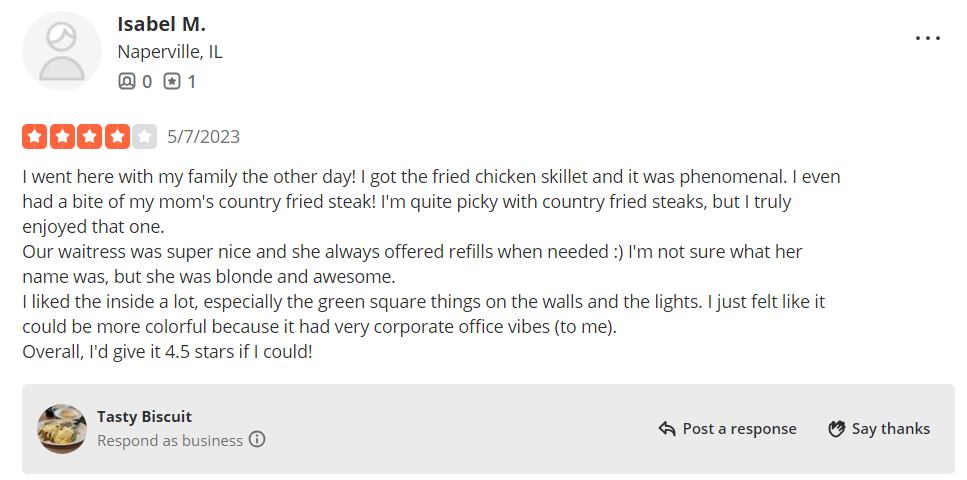This screenshot has height=480, width=967.
Task: Click the Naperville, IL location text
Action: click(170, 51)
